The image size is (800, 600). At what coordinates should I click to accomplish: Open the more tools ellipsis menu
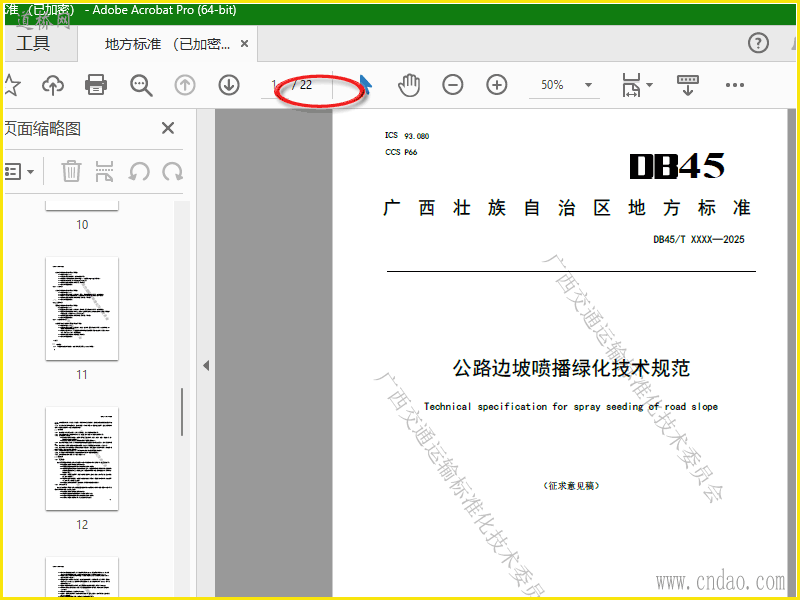735,85
